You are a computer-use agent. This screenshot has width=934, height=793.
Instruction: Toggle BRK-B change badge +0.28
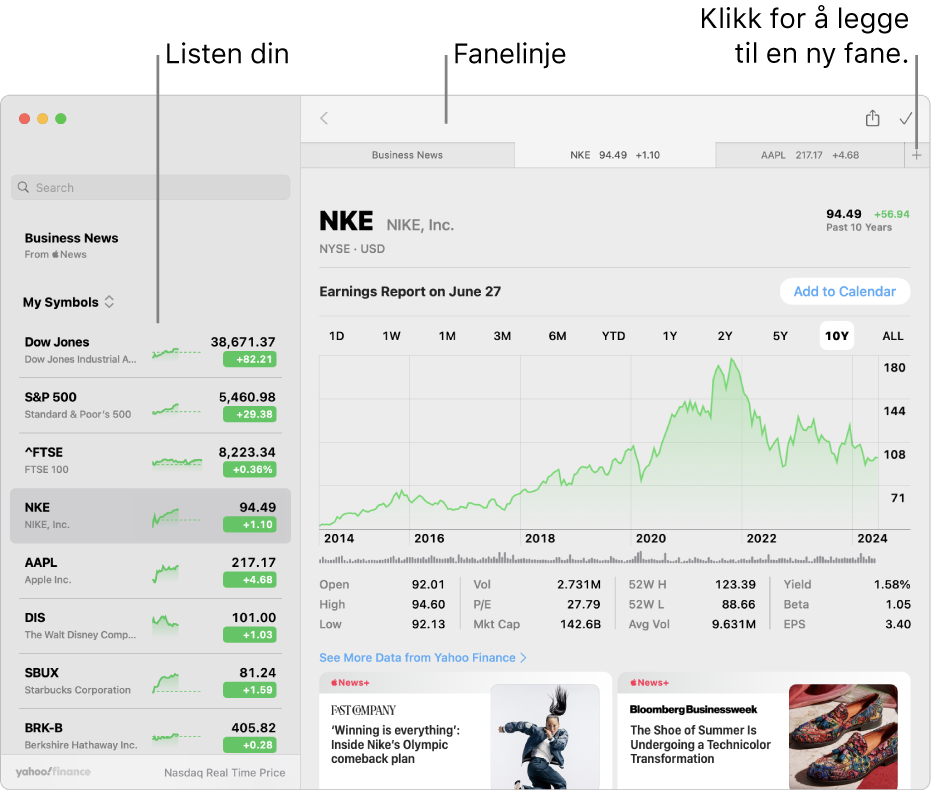250,745
